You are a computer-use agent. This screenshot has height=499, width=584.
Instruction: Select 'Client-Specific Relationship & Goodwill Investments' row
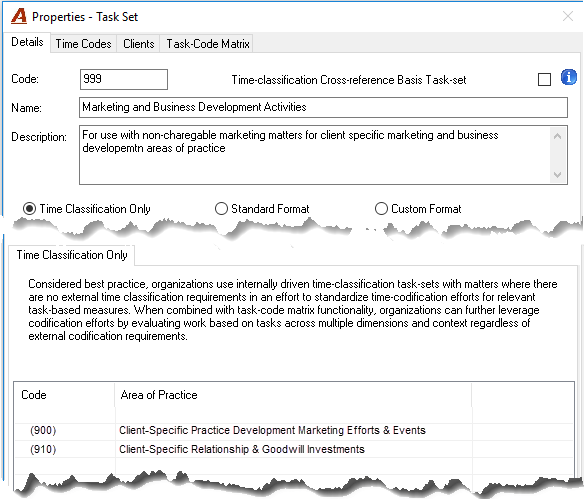coord(294,449)
